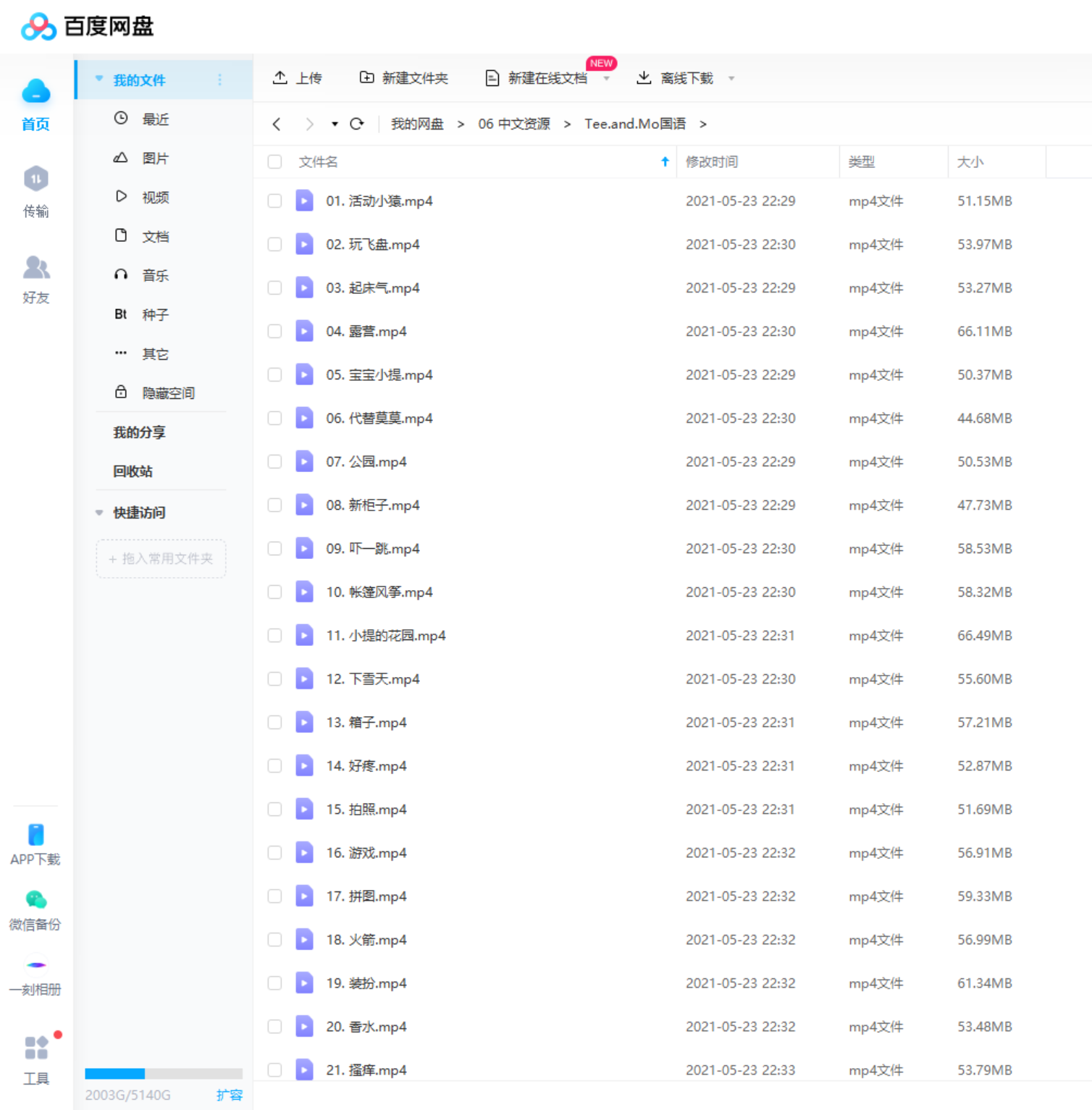Select 视频 in the left file menu
This screenshot has height=1110, width=1092.
155,197
